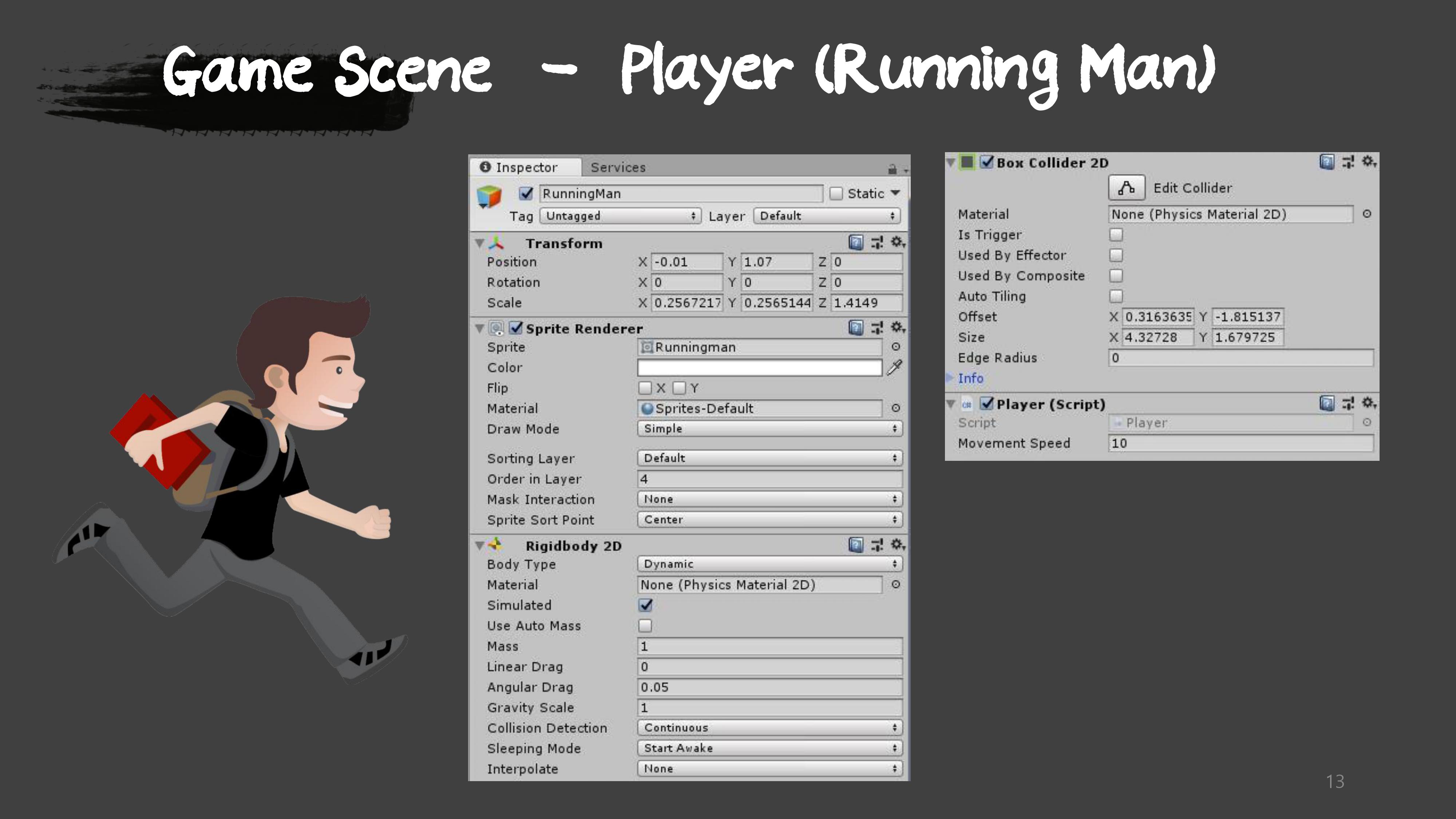The height and width of the screenshot is (819, 1456).
Task: Click the color eyedropper icon
Action: [895, 367]
